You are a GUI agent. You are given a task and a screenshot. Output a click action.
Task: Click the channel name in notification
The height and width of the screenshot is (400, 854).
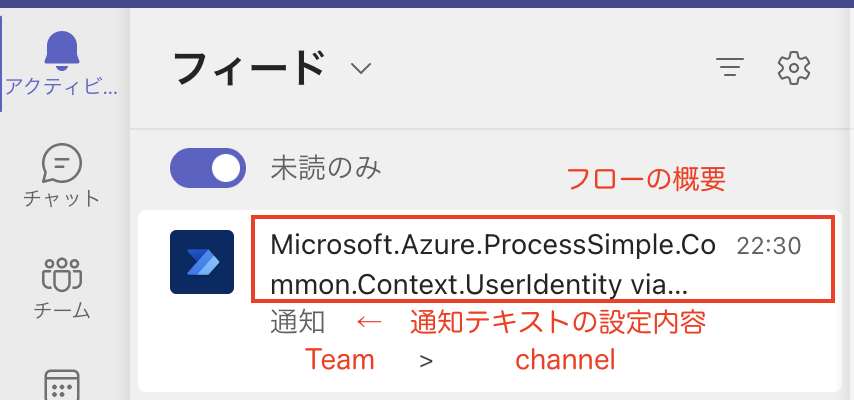click(x=565, y=360)
